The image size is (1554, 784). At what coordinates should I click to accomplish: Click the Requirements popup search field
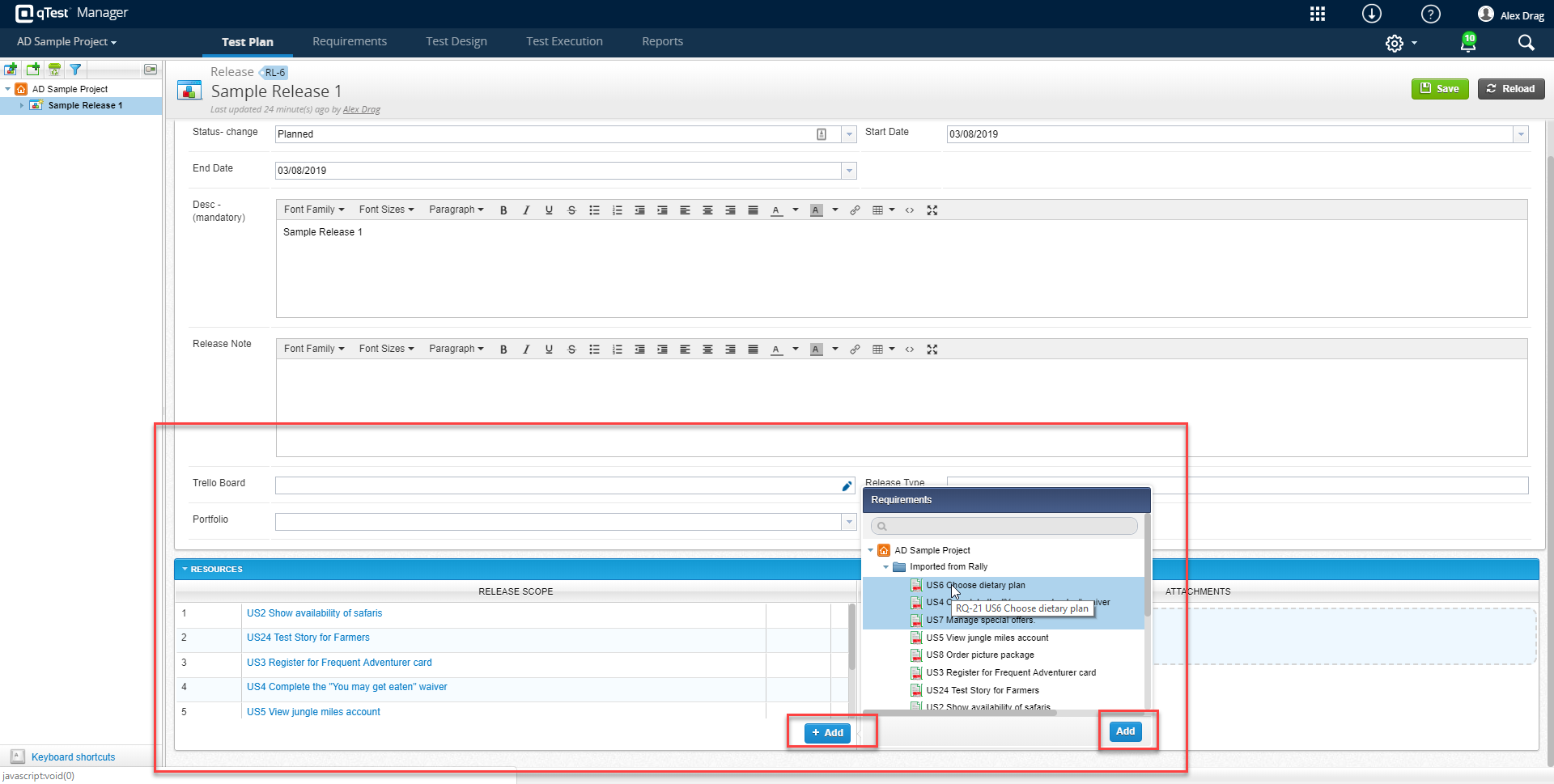[1004, 526]
